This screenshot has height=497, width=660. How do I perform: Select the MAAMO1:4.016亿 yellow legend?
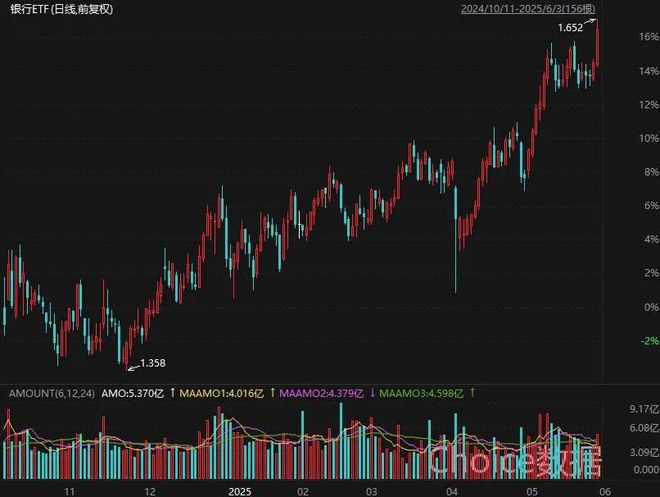(x=221, y=393)
